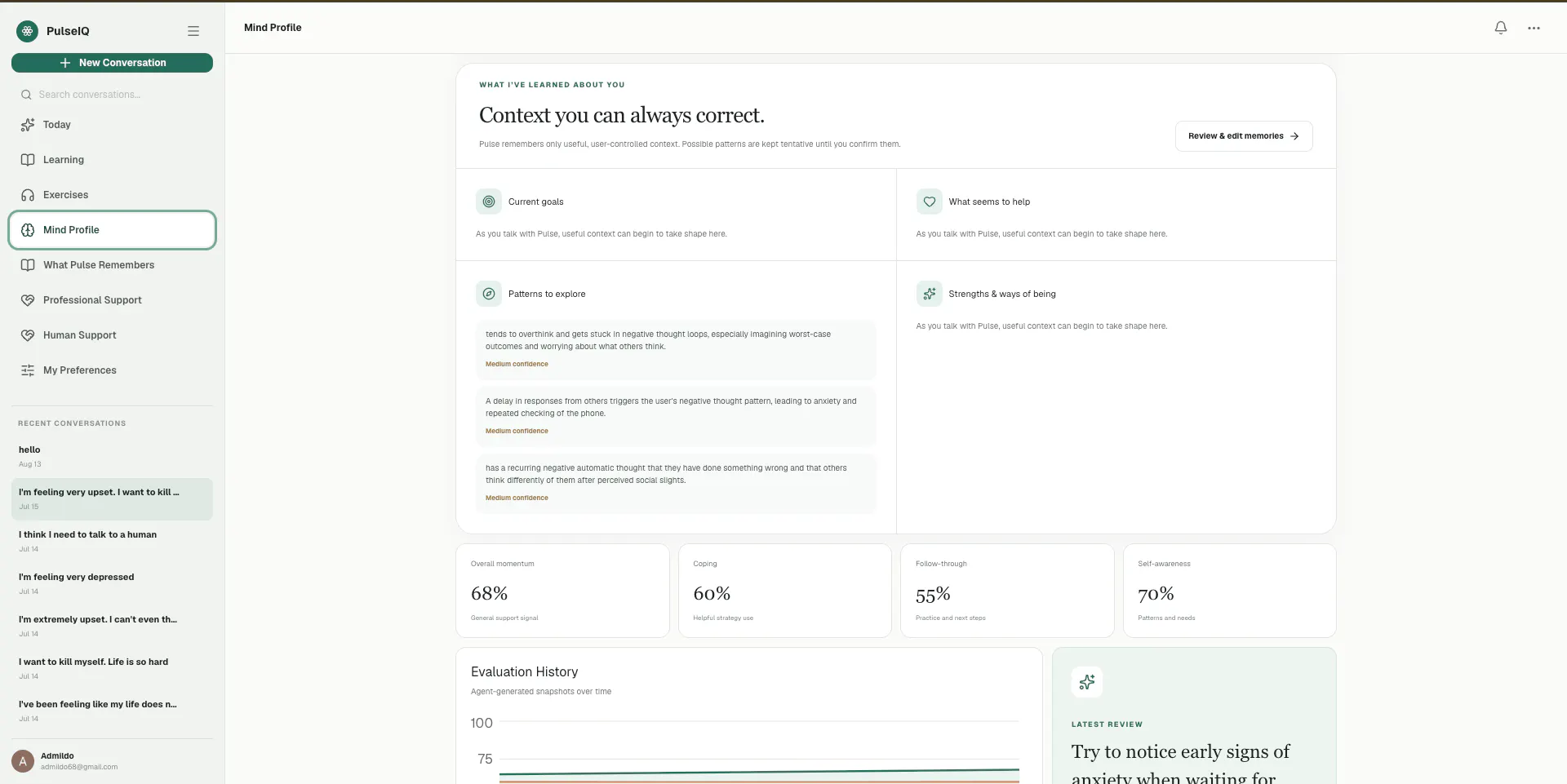This screenshot has height=784, width=1567.
Task: Open Review & edit memories
Action: (x=1244, y=136)
